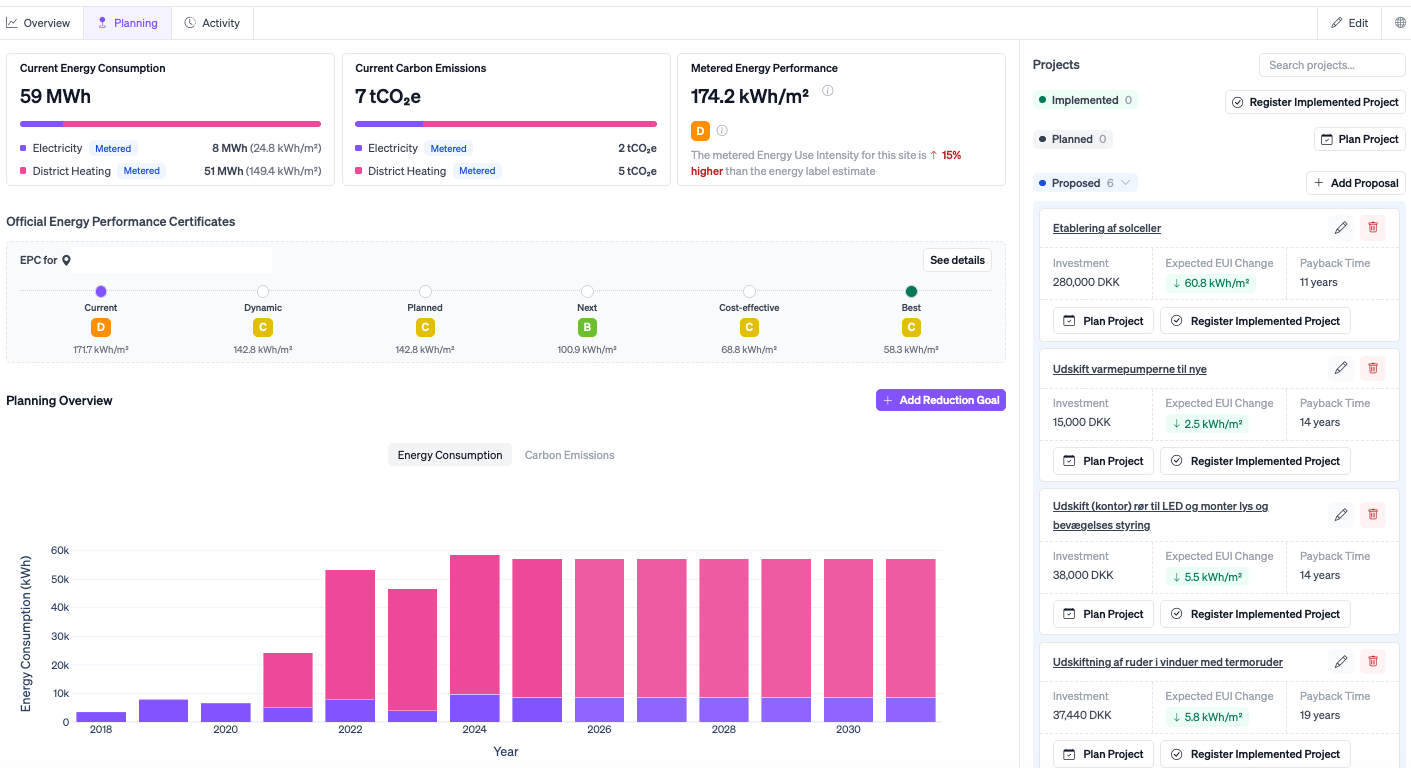1411x768 pixels.
Task: Select the Next EPC scenario point
Action: point(587,291)
